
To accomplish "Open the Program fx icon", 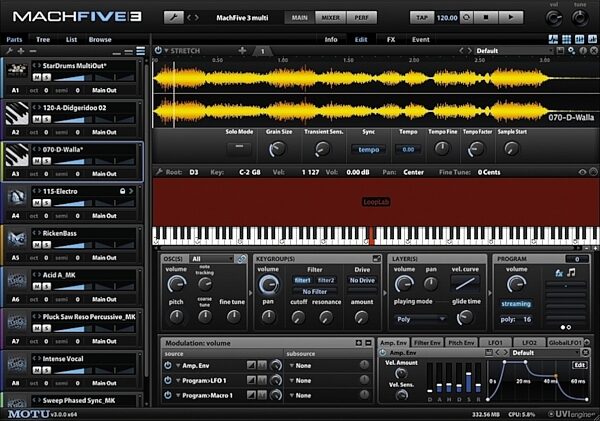I will tap(559, 273).
